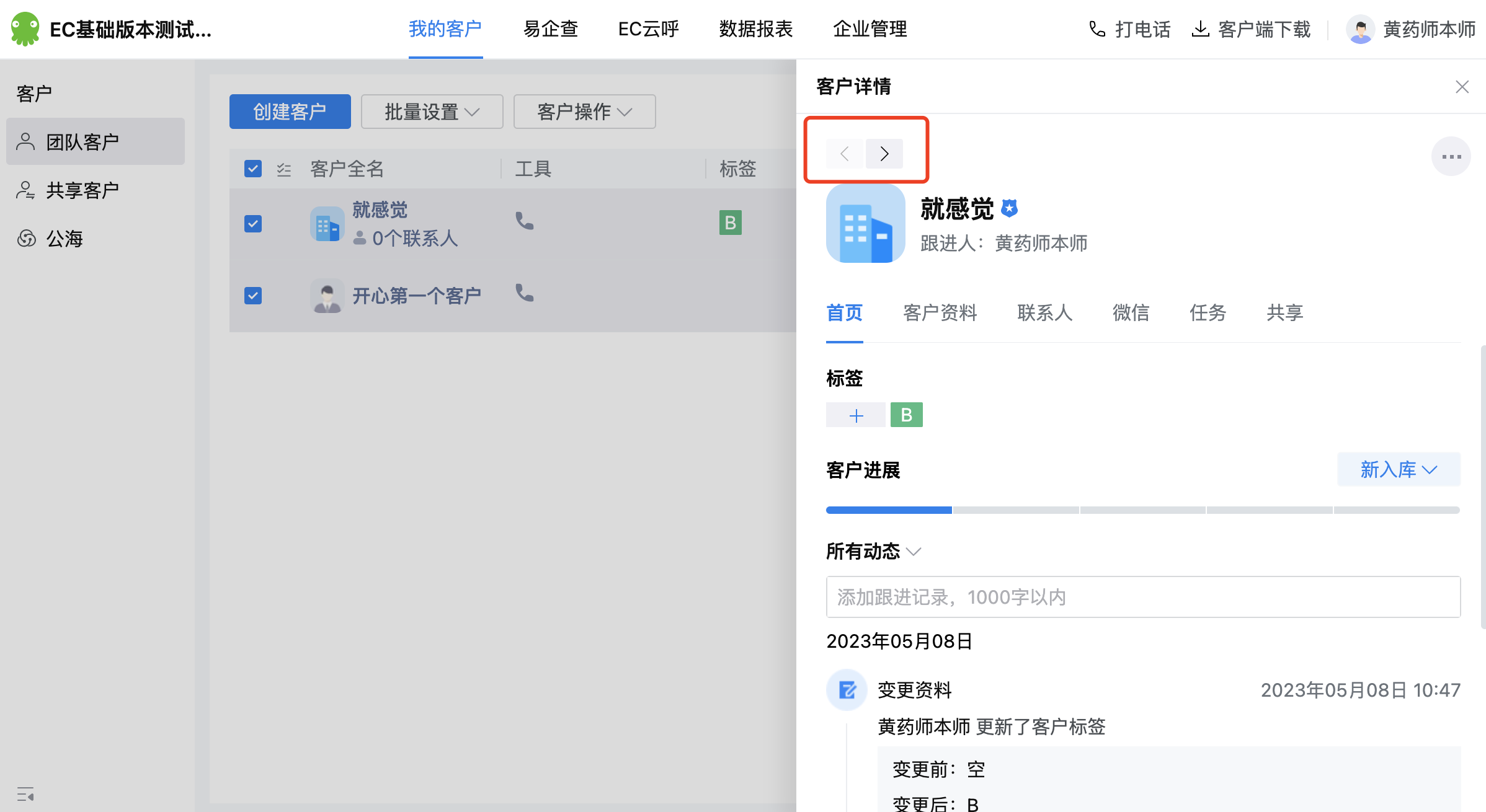Click the building avatar in customer detail
1486x812 pixels.
[x=866, y=223]
